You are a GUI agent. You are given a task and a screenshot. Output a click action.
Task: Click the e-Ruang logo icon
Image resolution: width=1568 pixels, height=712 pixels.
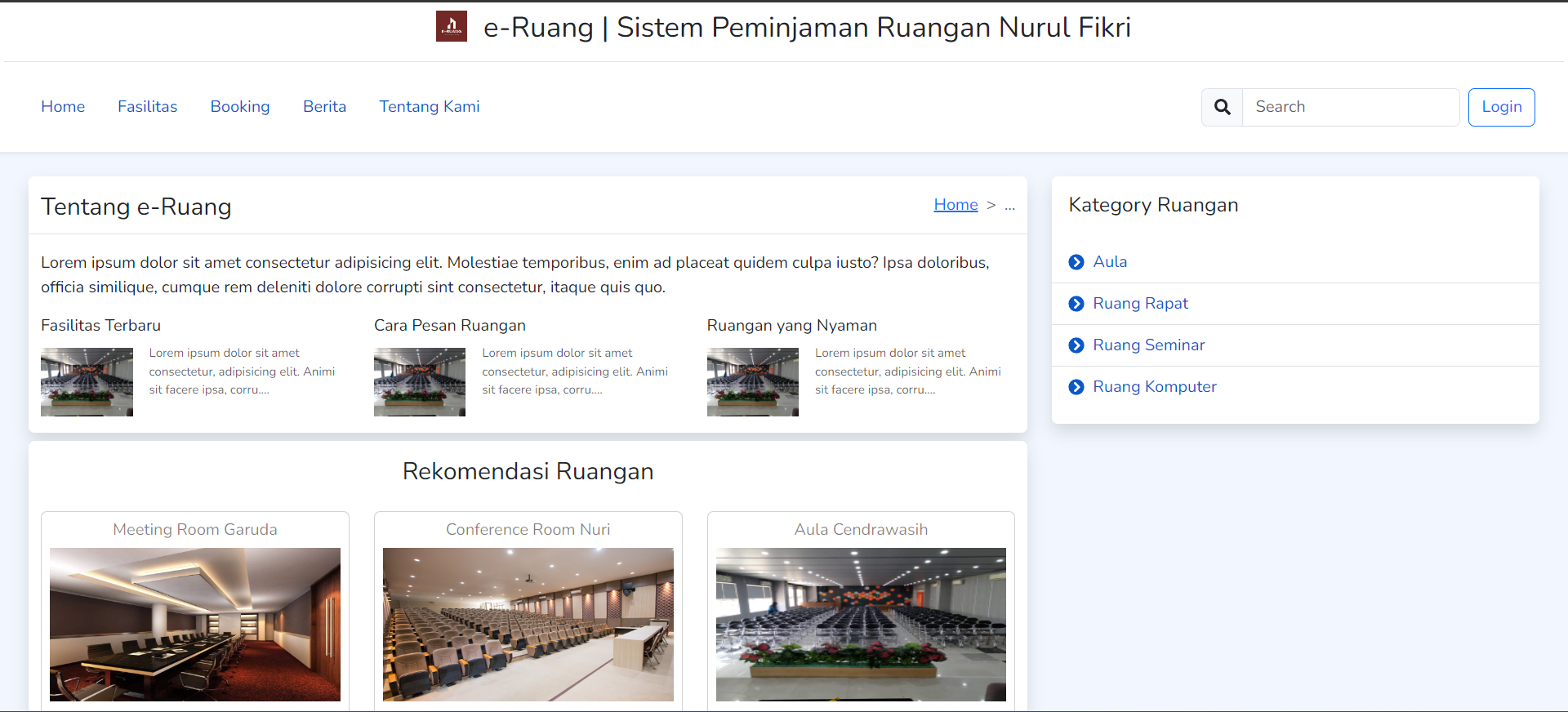pyautogui.click(x=451, y=26)
